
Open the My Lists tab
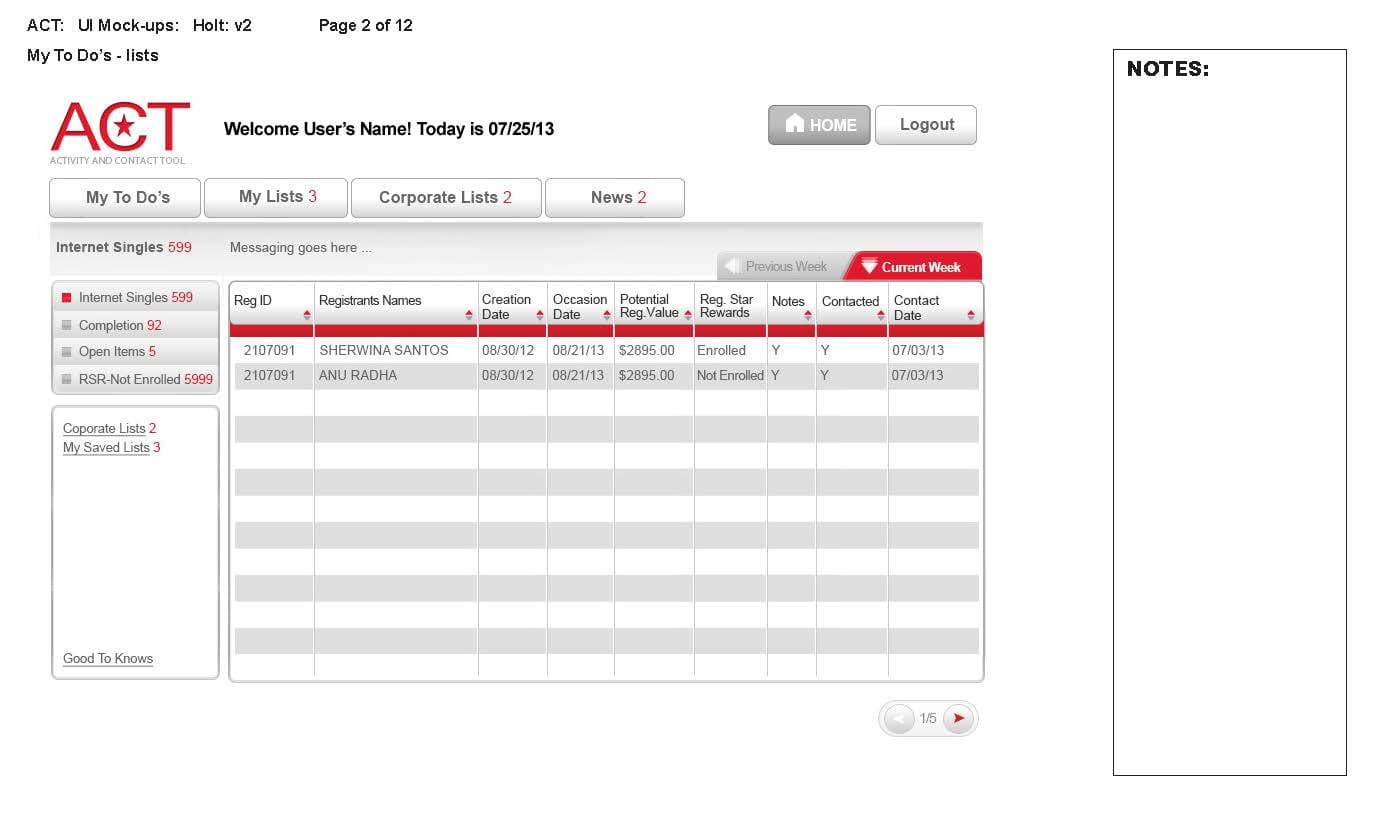276,197
